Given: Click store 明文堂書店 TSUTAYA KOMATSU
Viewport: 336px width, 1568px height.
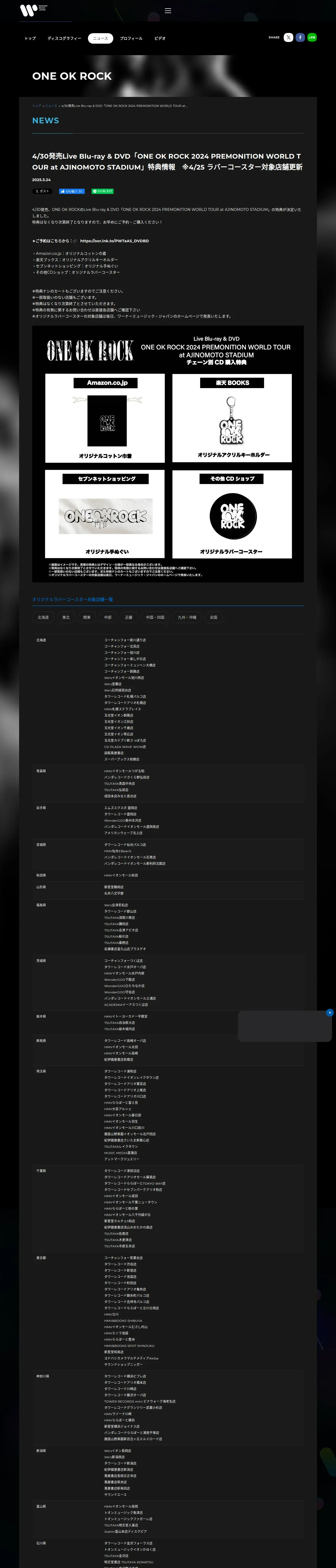Looking at the screenshot, I should point(129,1562).
